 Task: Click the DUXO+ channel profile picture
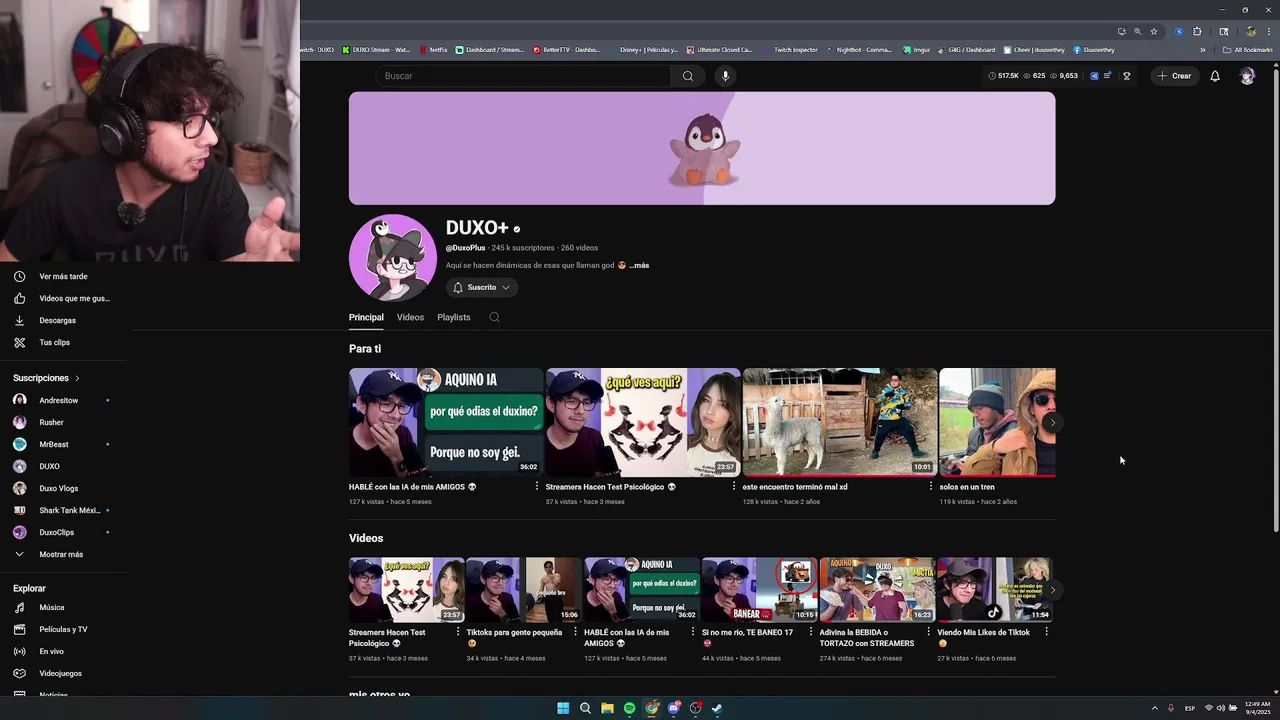(393, 257)
